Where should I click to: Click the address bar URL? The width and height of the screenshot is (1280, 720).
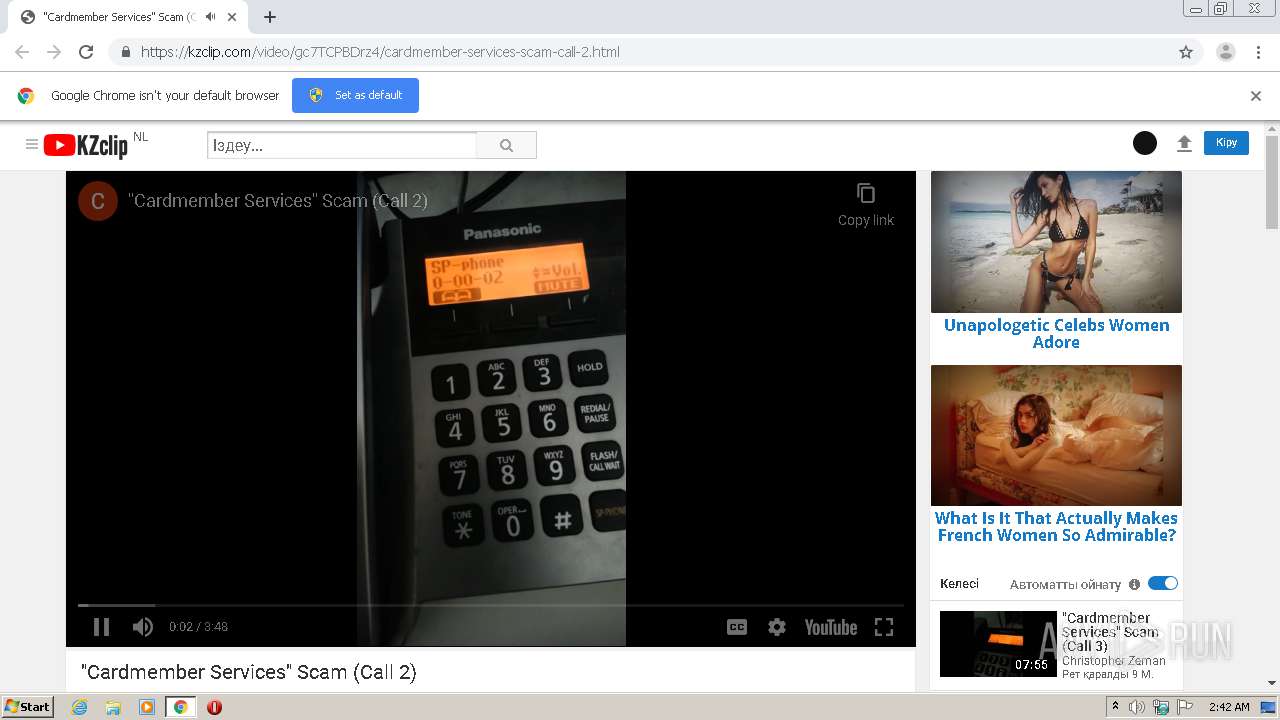(380, 52)
